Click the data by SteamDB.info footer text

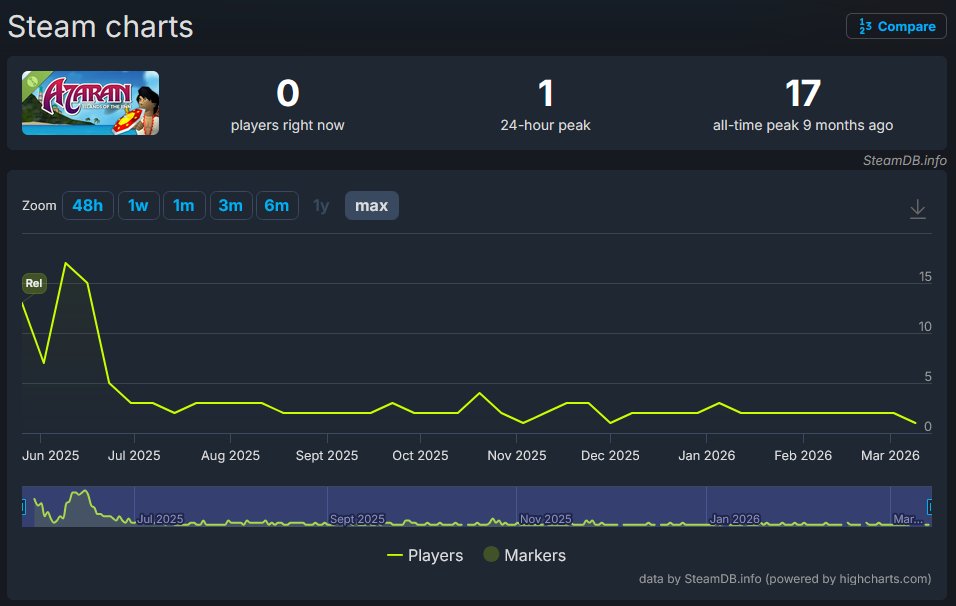pyautogui.click(x=785, y=579)
